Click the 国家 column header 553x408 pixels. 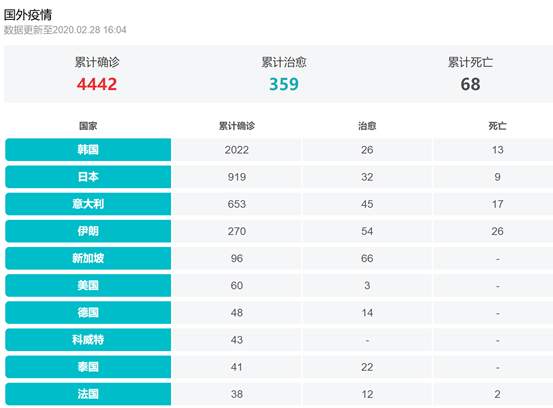(x=88, y=126)
